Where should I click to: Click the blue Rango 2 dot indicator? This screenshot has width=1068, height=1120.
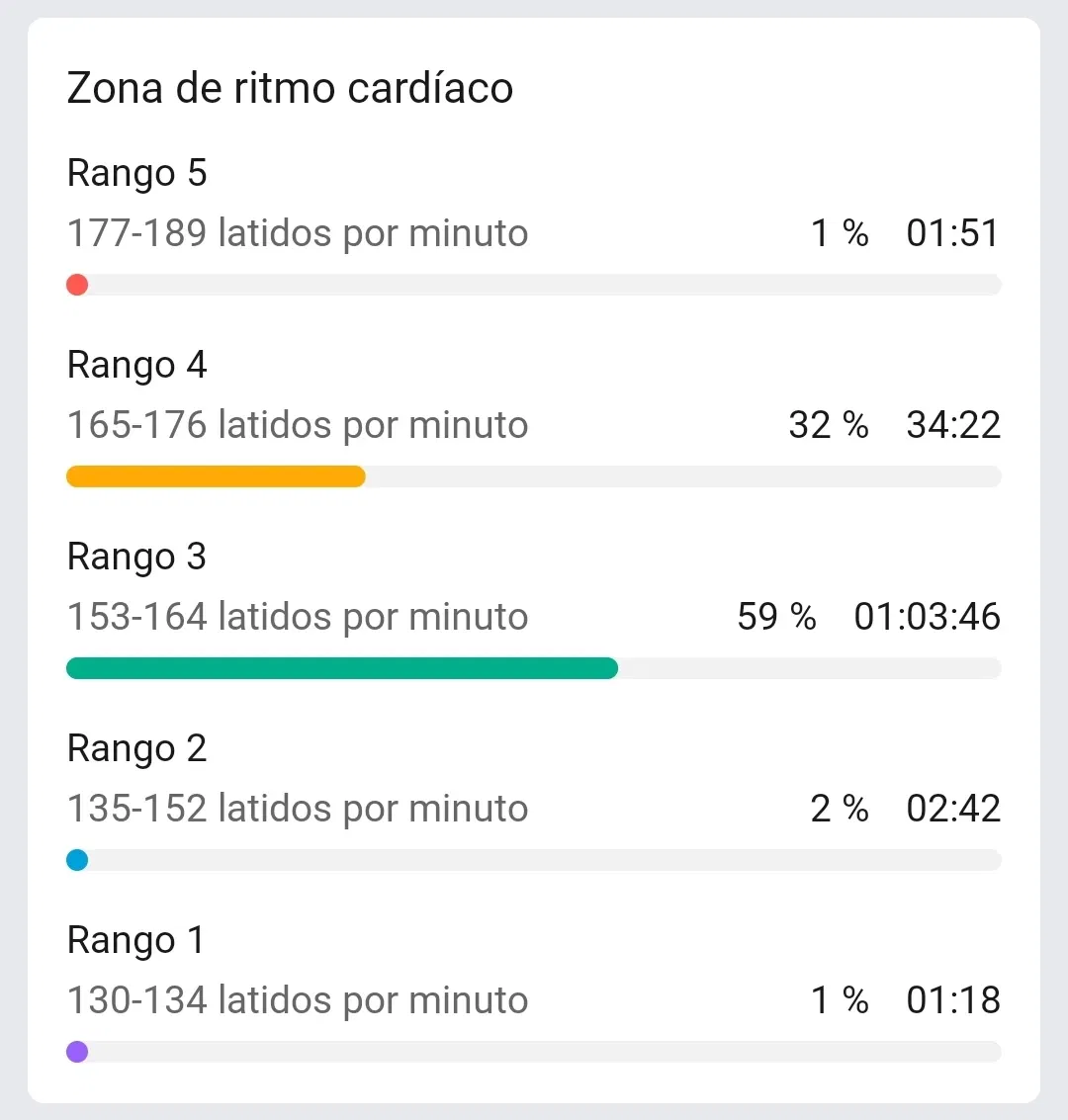tap(77, 860)
